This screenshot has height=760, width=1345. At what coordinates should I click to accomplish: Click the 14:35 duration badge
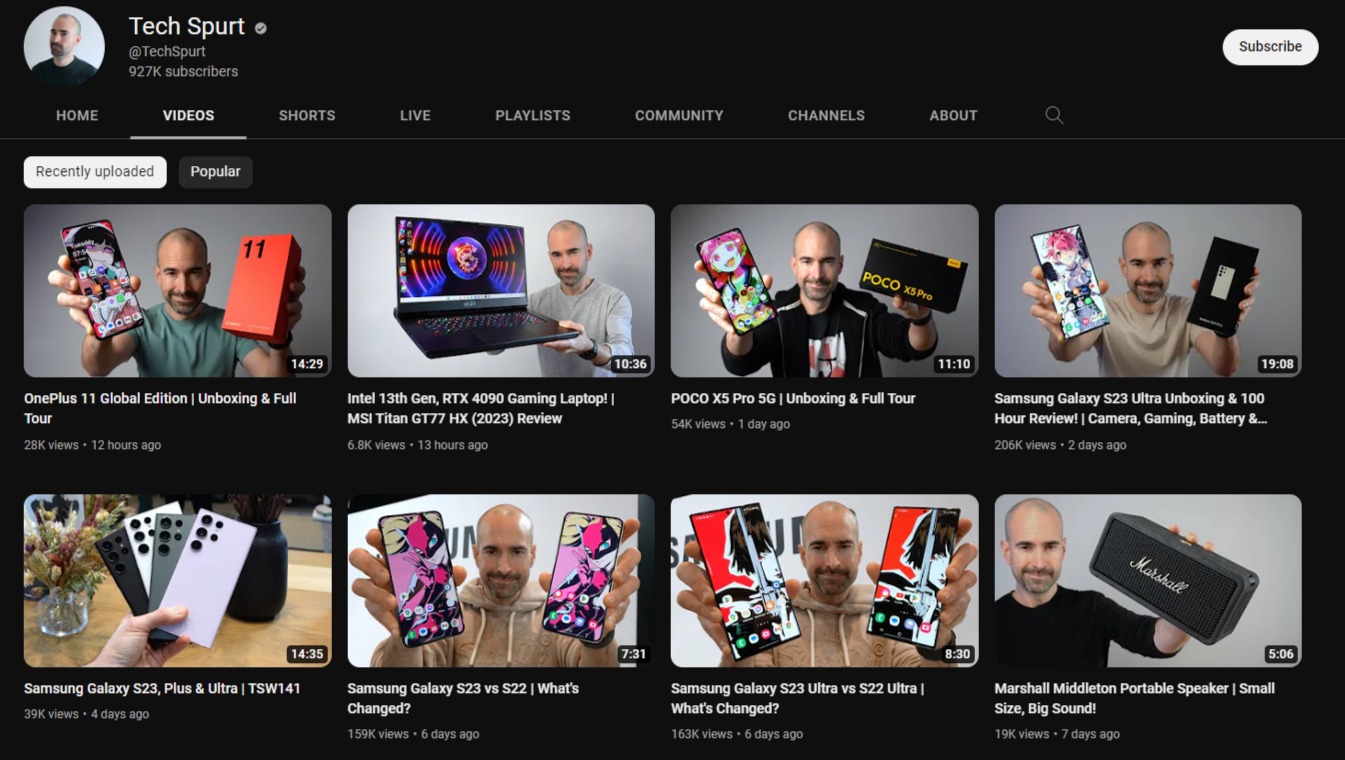307,654
